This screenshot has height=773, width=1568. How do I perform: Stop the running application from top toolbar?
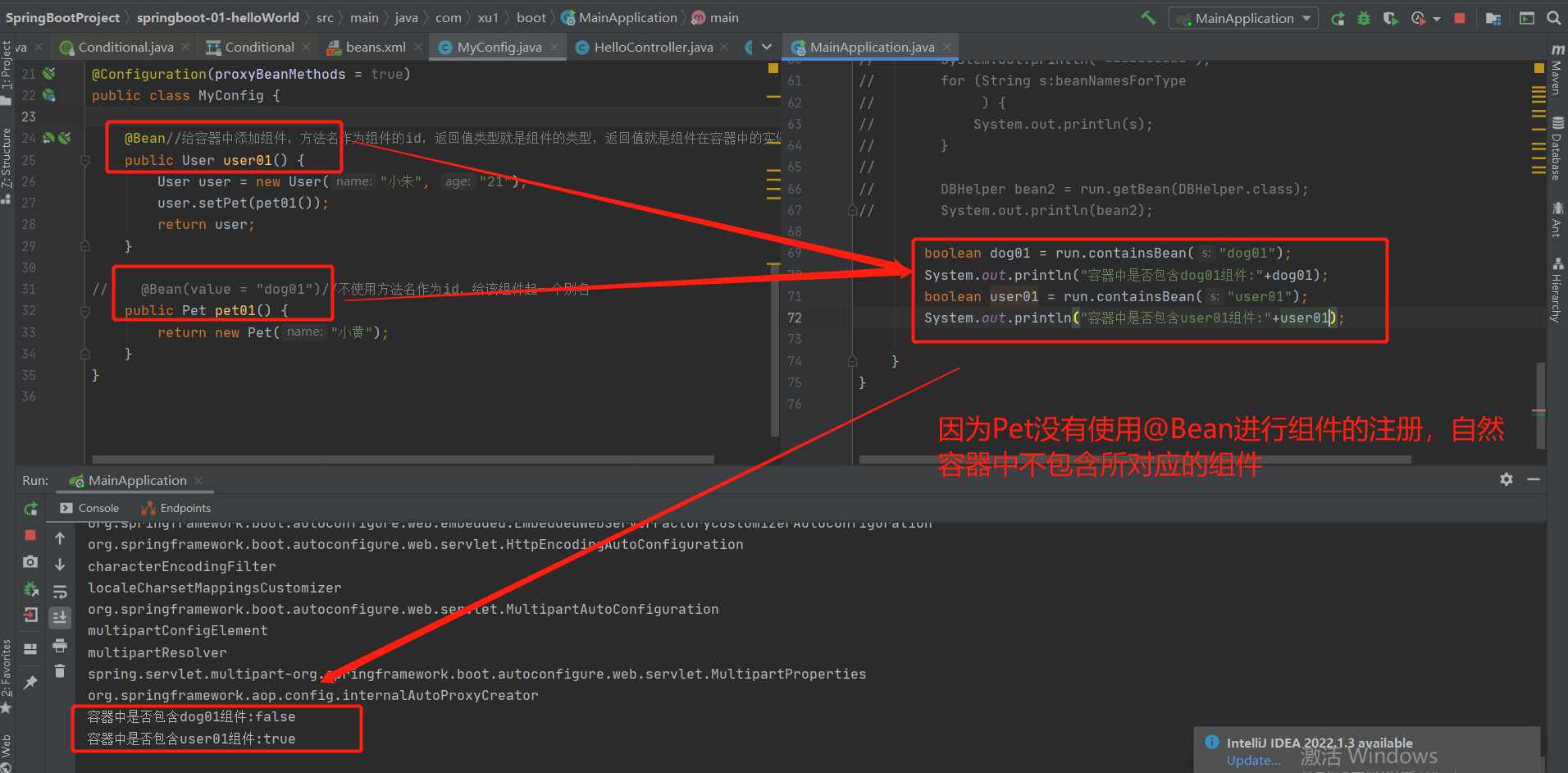pyautogui.click(x=1460, y=18)
